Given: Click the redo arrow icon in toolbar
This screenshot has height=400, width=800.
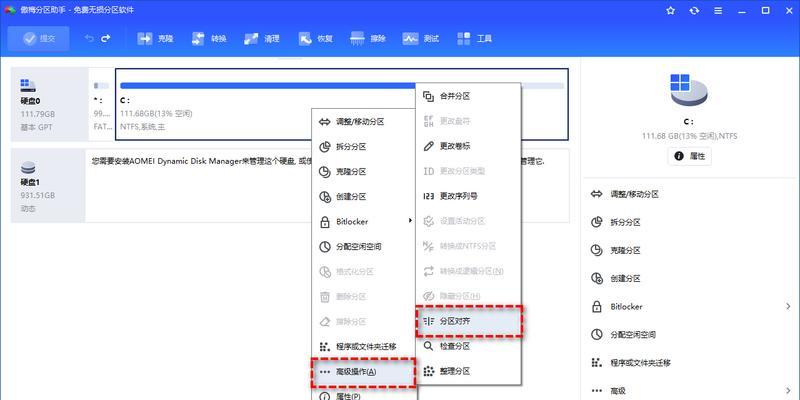Looking at the screenshot, I should click(106, 38).
